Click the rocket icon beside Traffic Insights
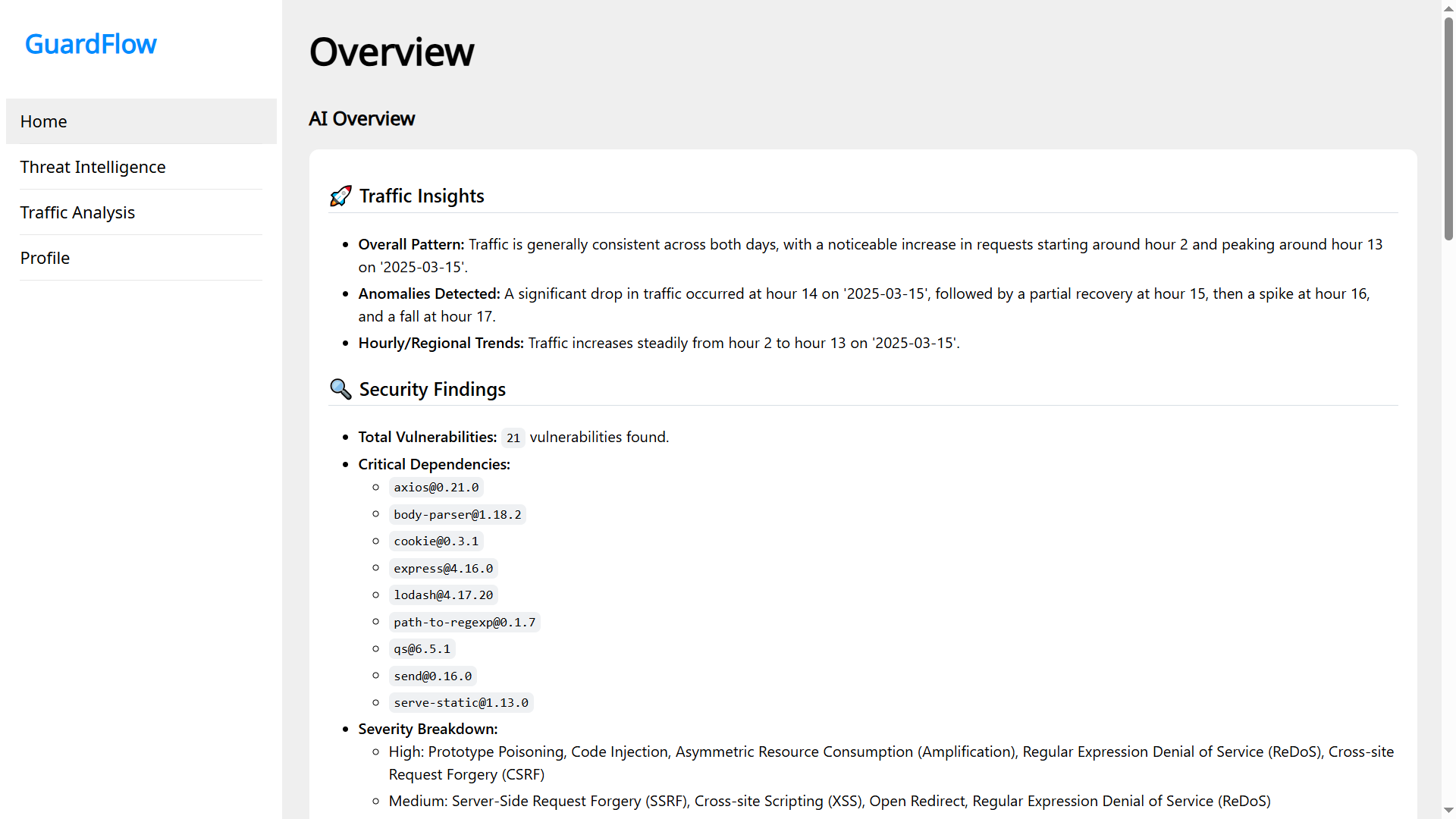 pyautogui.click(x=340, y=196)
